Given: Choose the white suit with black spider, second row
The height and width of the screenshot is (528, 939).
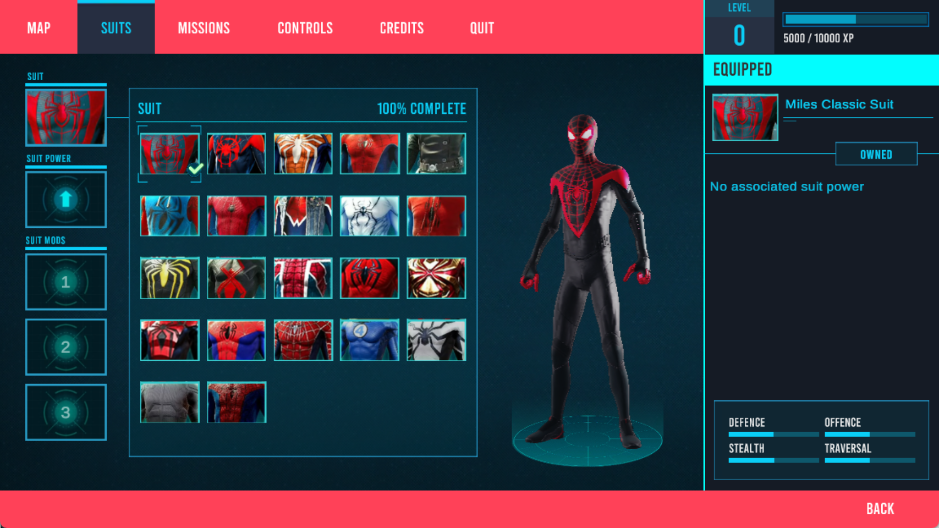Looking at the screenshot, I should click(369, 216).
